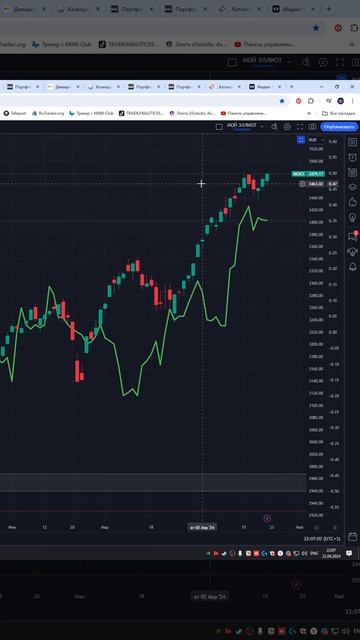The height and width of the screenshot is (640, 360).
Task: Toggle the blue maximize-pane button near RUB
Action: pyautogui.click(x=301, y=140)
